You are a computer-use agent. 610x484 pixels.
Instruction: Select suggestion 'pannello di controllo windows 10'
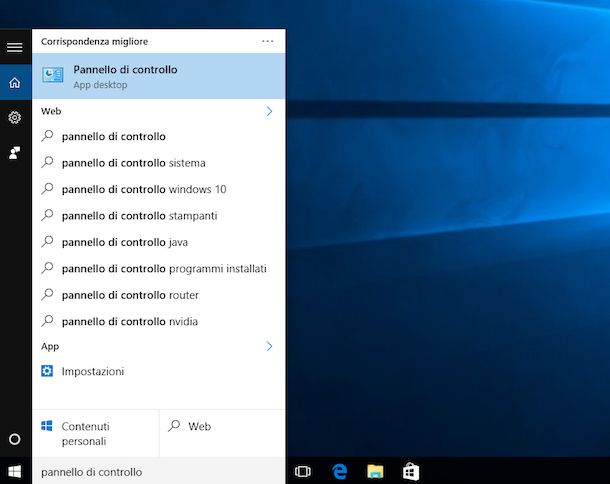pos(159,189)
